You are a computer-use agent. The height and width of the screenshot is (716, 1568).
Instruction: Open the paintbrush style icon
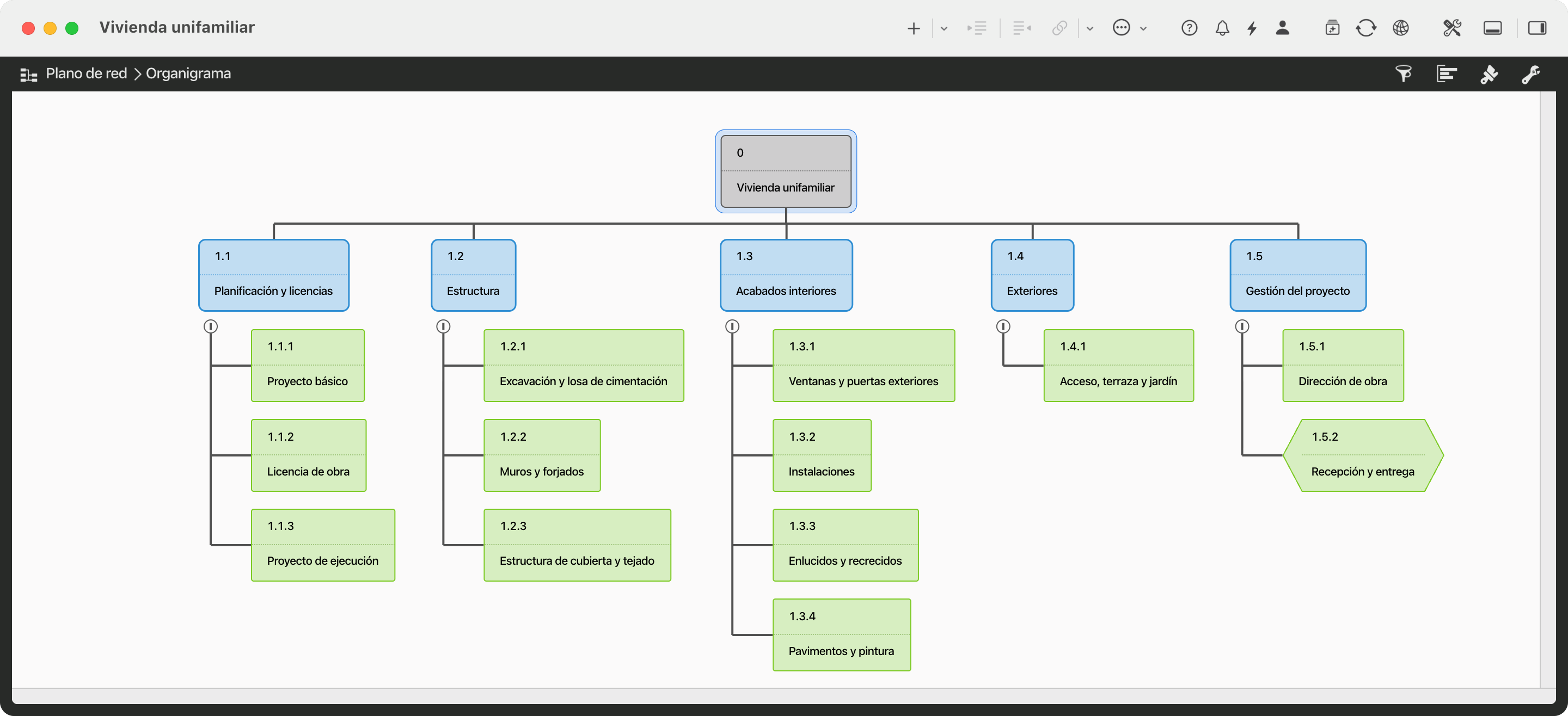[1489, 73]
